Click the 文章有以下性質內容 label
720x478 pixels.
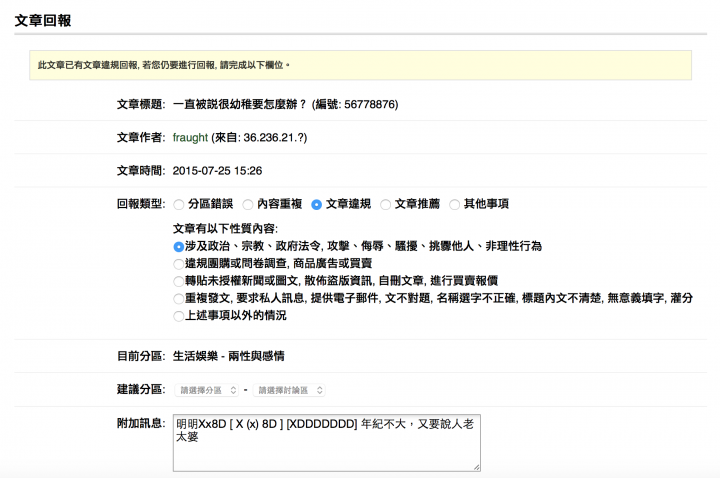(225, 229)
